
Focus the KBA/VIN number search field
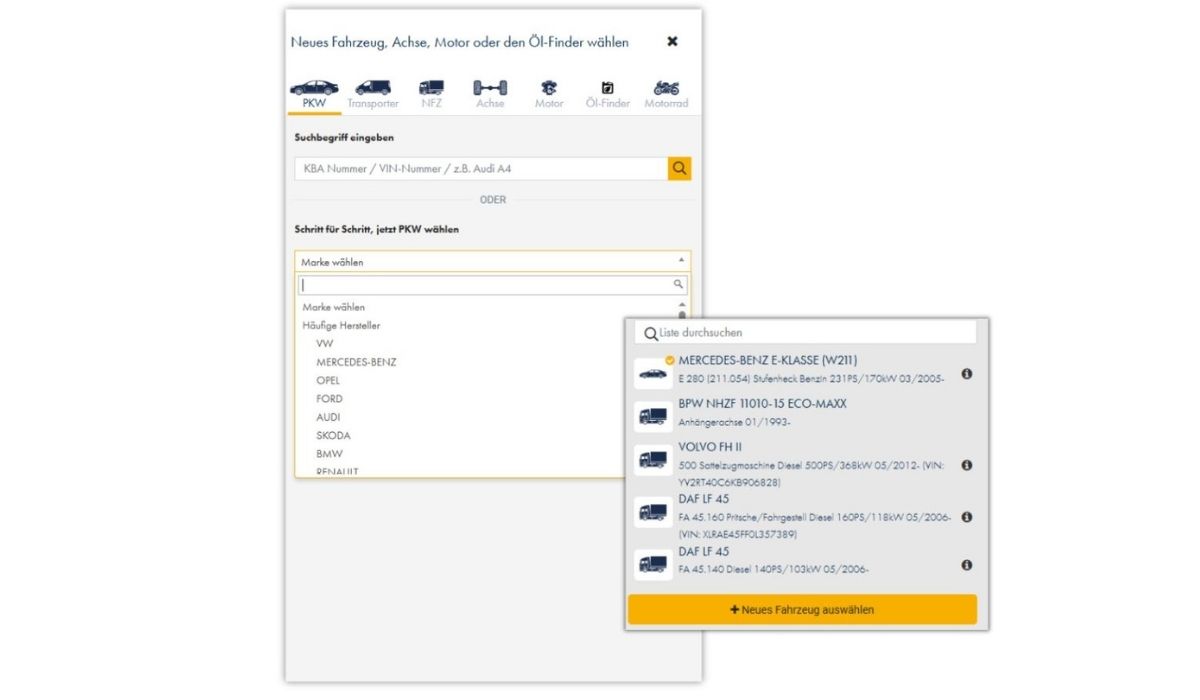481,169
